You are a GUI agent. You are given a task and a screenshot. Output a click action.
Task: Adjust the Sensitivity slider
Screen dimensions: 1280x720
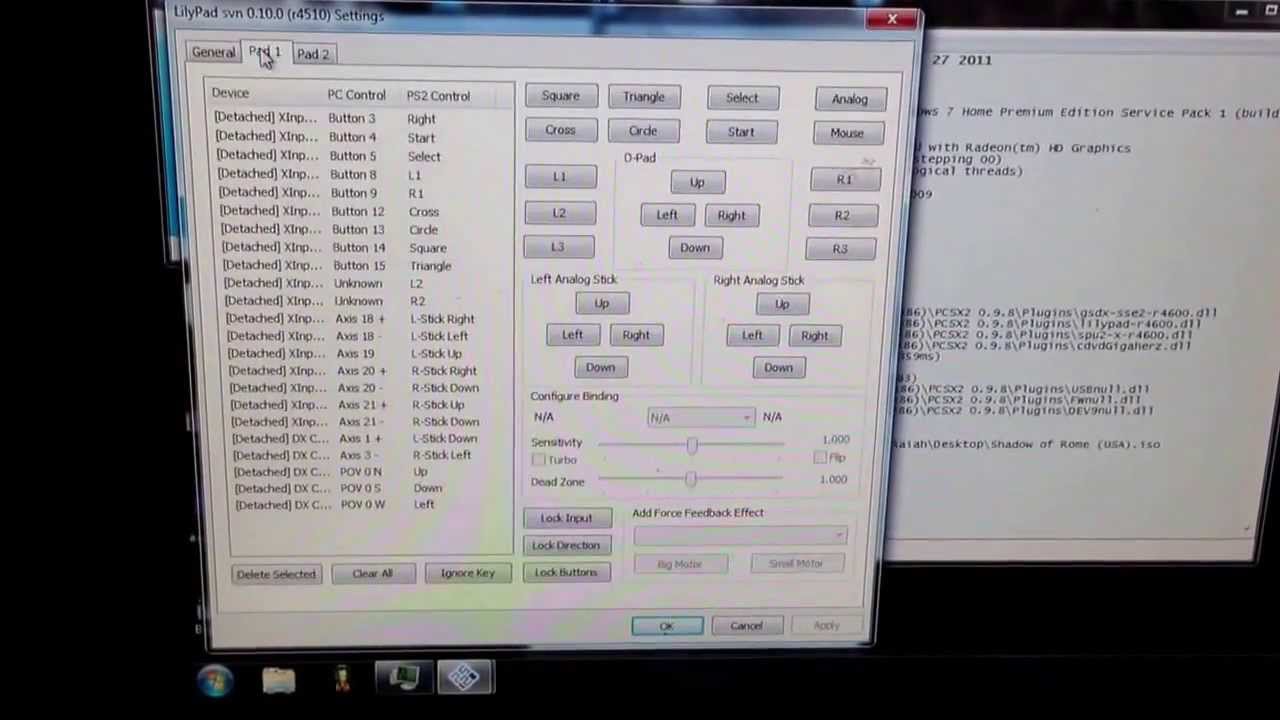(691, 443)
